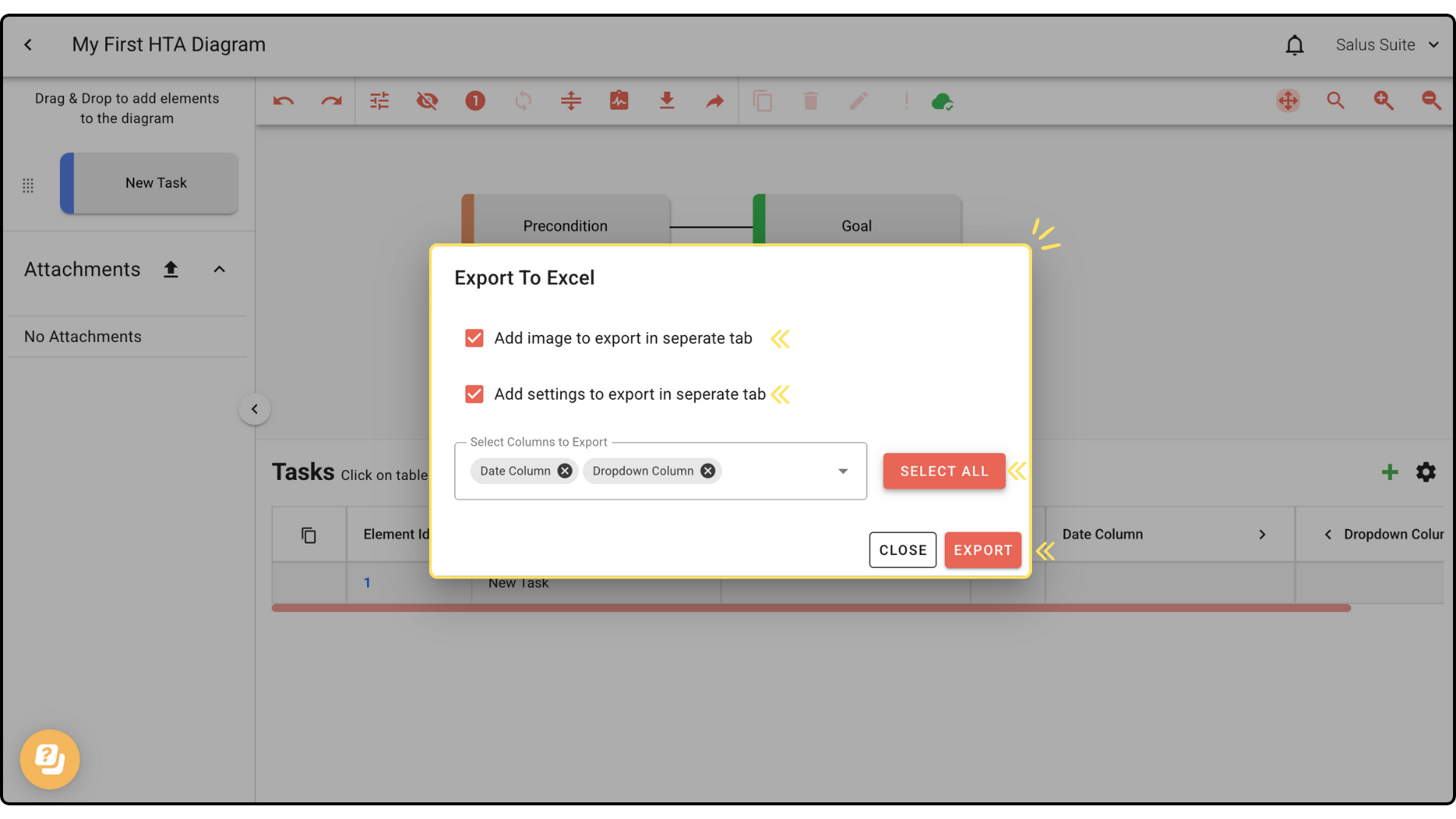Click the cloud saved status icon
1456x819 pixels.
pos(942,101)
